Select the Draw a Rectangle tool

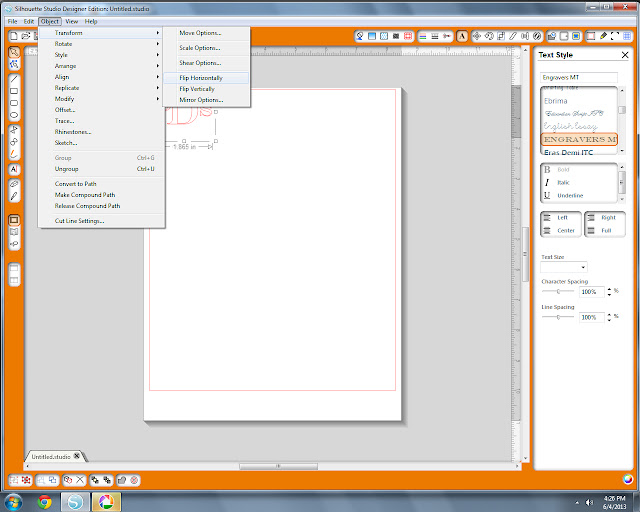[x=14, y=91]
